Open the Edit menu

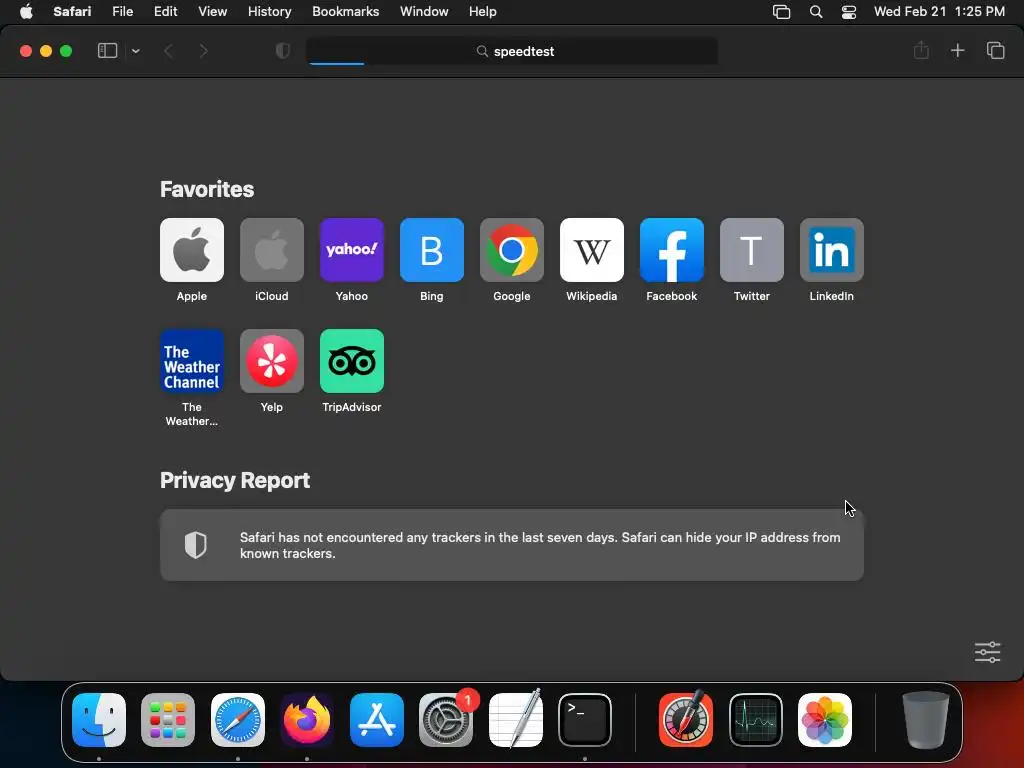coord(166,12)
